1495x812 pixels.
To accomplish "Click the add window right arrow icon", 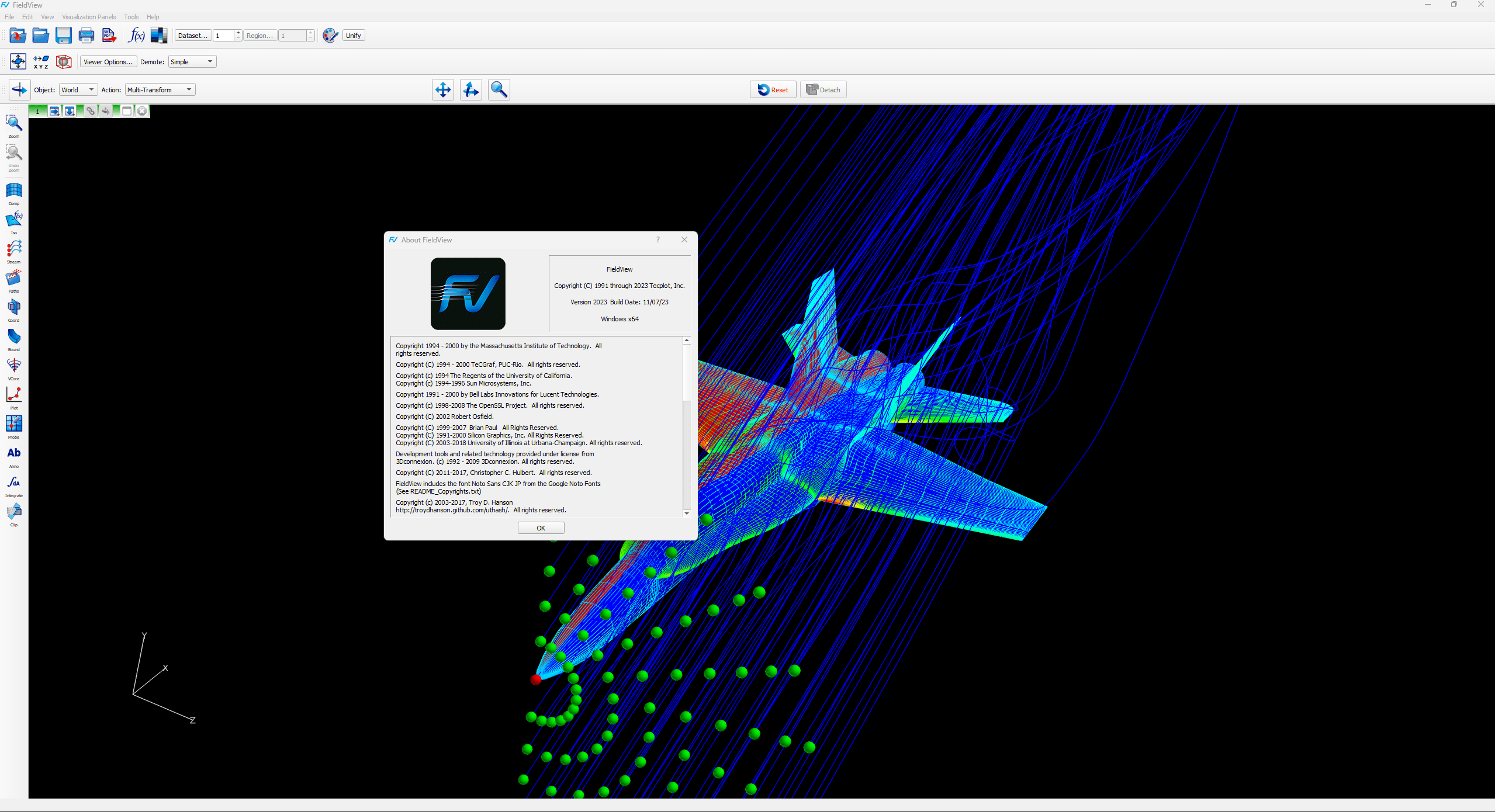I will (x=54, y=111).
